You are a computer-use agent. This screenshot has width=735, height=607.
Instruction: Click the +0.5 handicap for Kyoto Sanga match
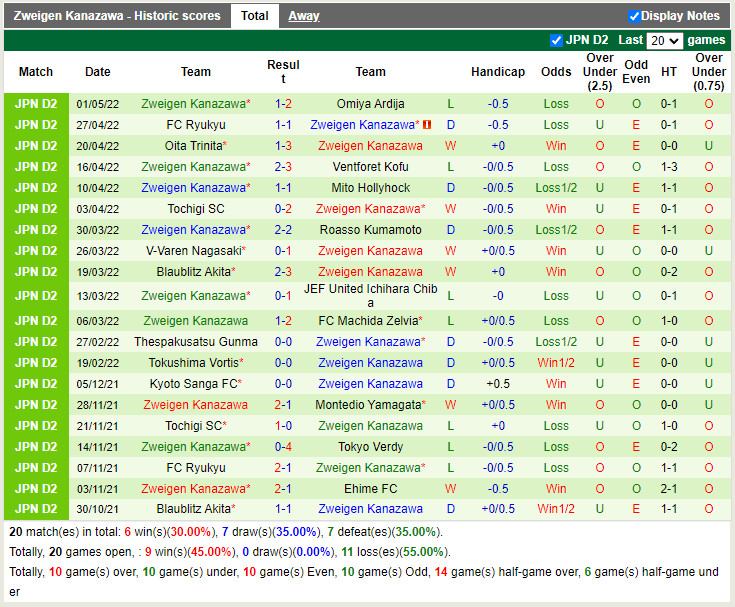(x=498, y=384)
